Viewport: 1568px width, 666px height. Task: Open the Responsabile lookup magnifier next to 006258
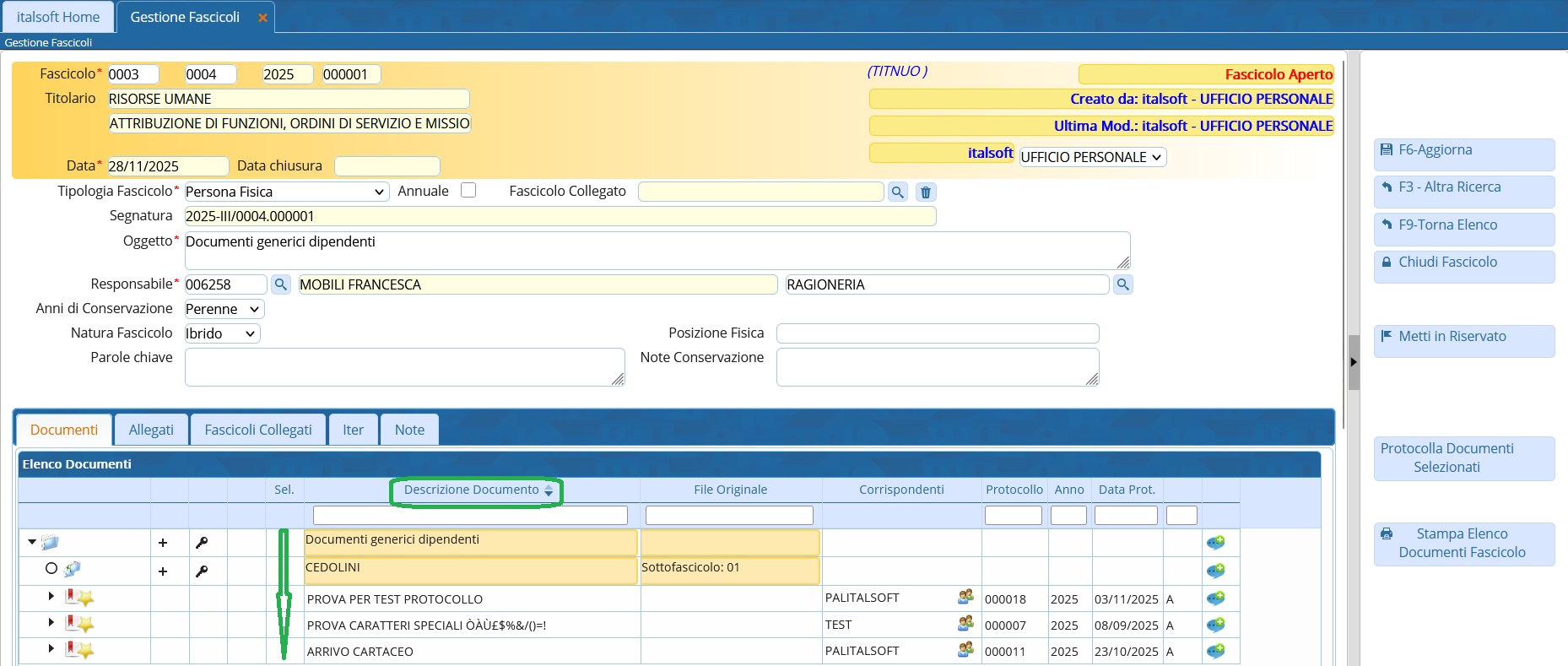(281, 284)
